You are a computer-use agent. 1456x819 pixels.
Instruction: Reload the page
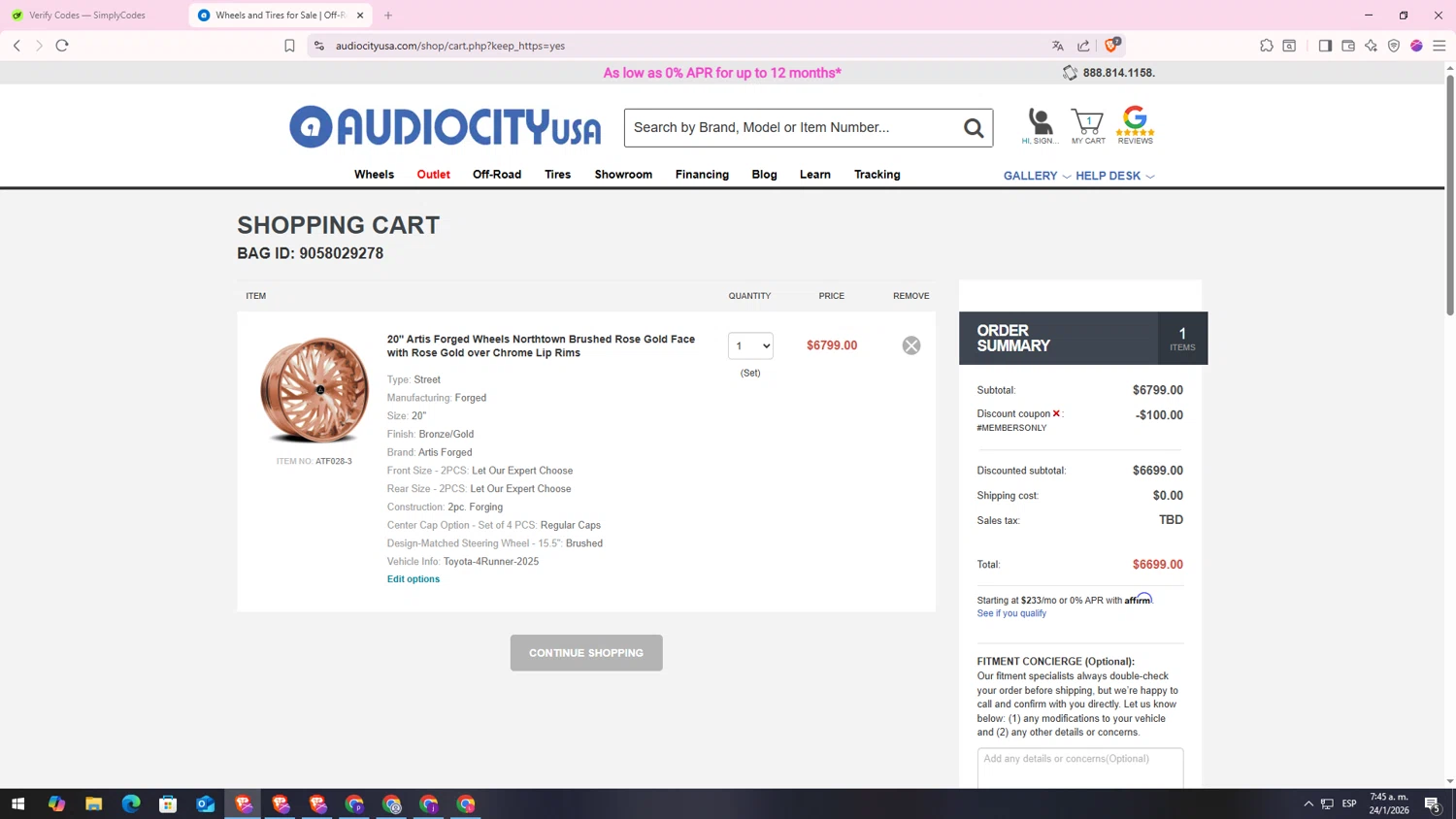pos(62,46)
